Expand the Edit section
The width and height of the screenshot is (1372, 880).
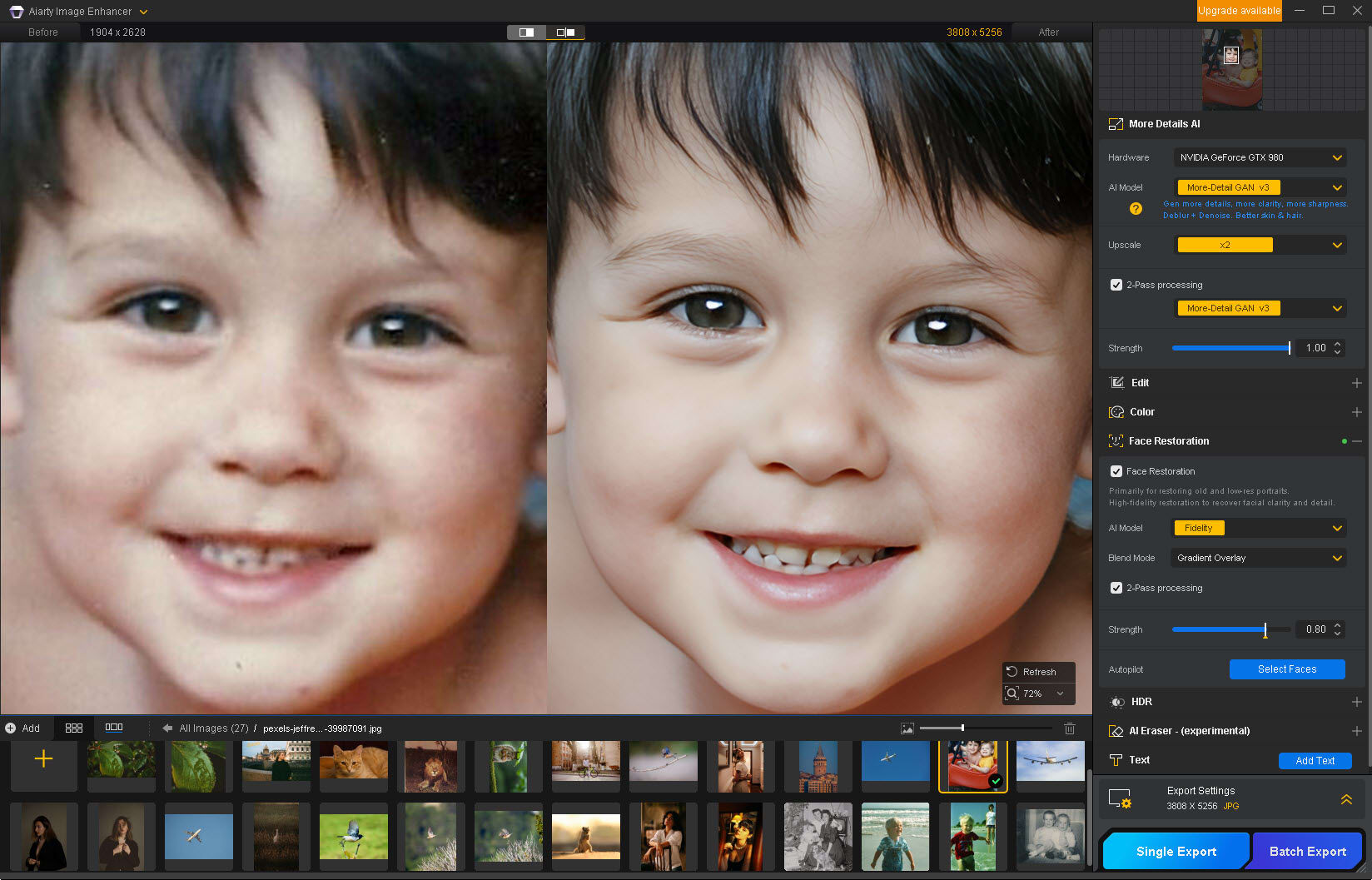pyautogui.click(x=1356, y=383)
